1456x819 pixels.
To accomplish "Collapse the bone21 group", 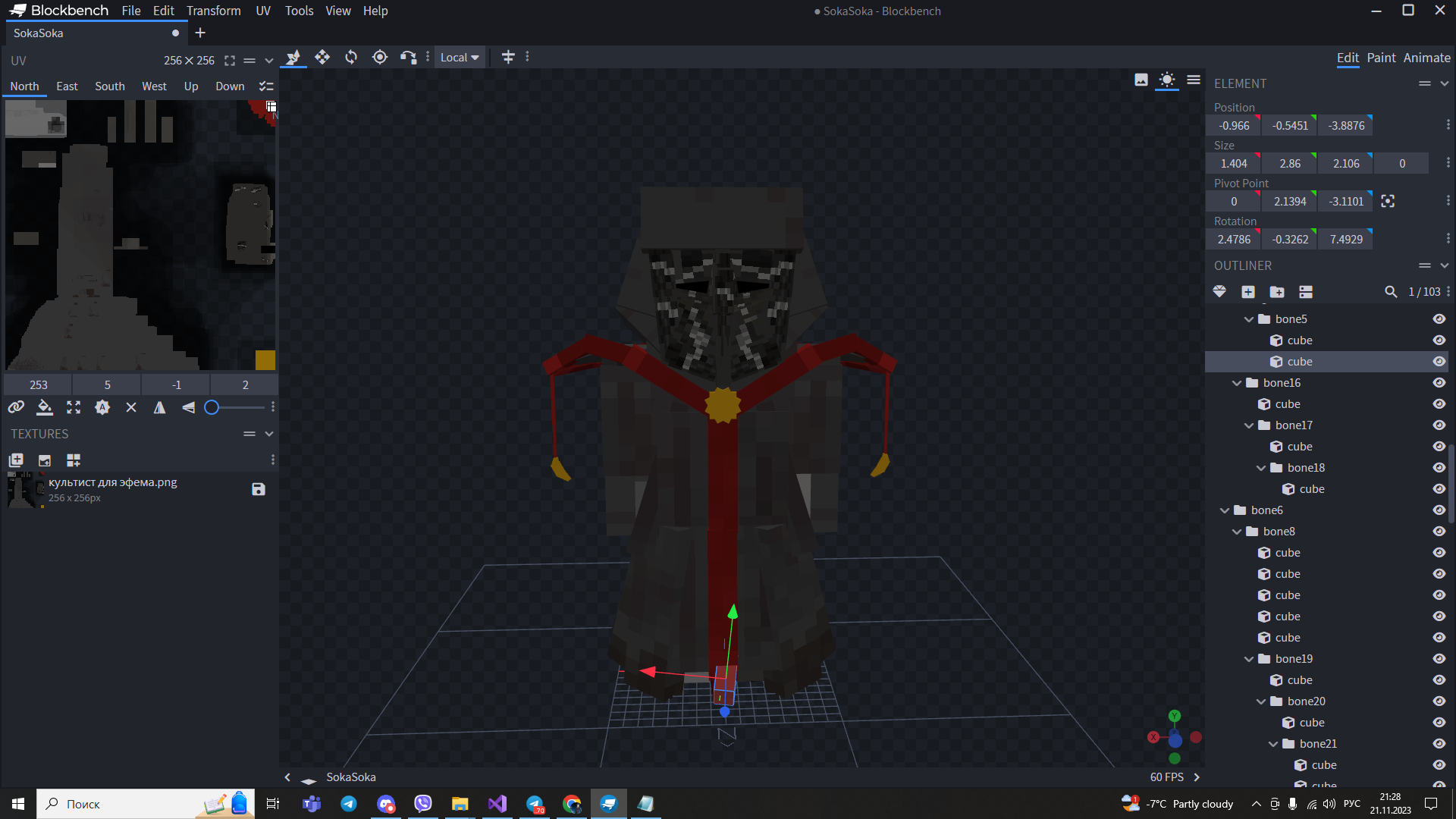I will tap(1272, 744).
